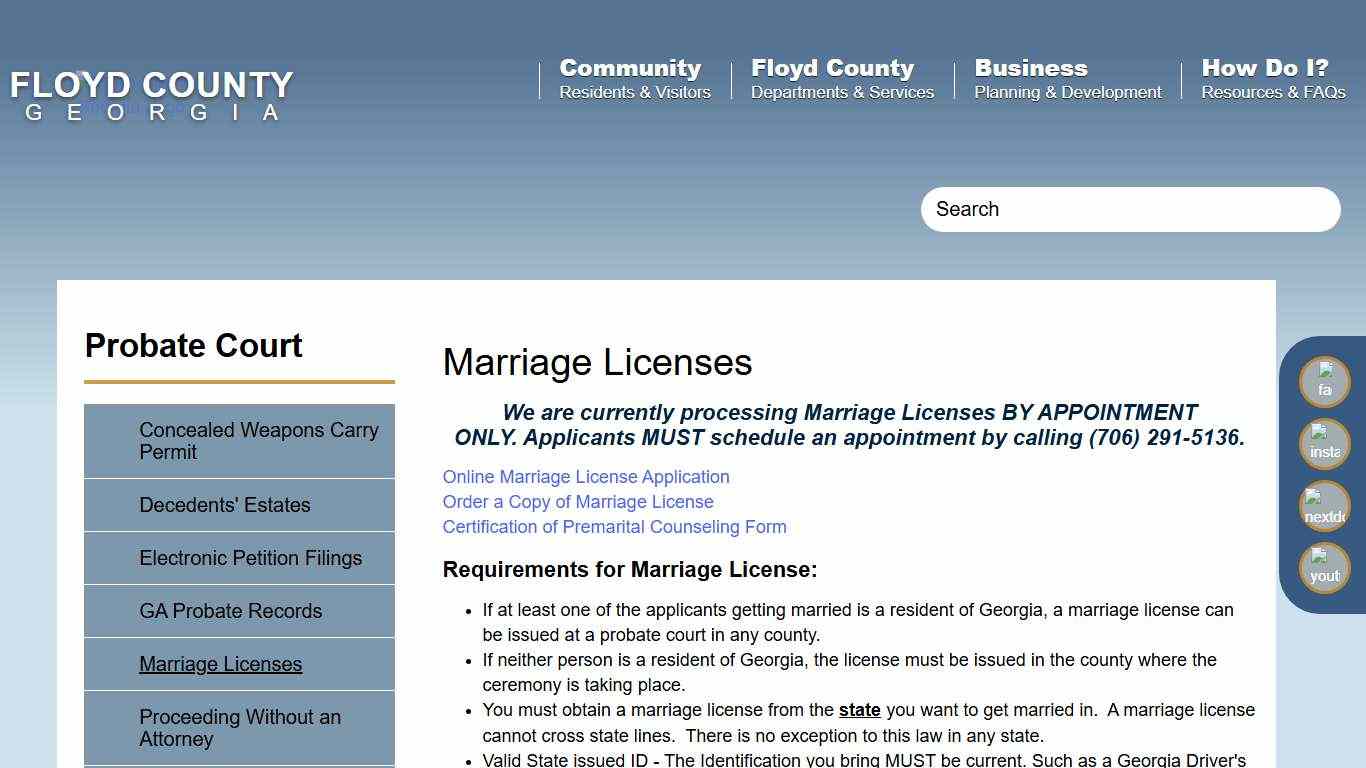Open the Electronic Petition Filings page
Viewport: 1366px width, 768px height.
[251, 558]
